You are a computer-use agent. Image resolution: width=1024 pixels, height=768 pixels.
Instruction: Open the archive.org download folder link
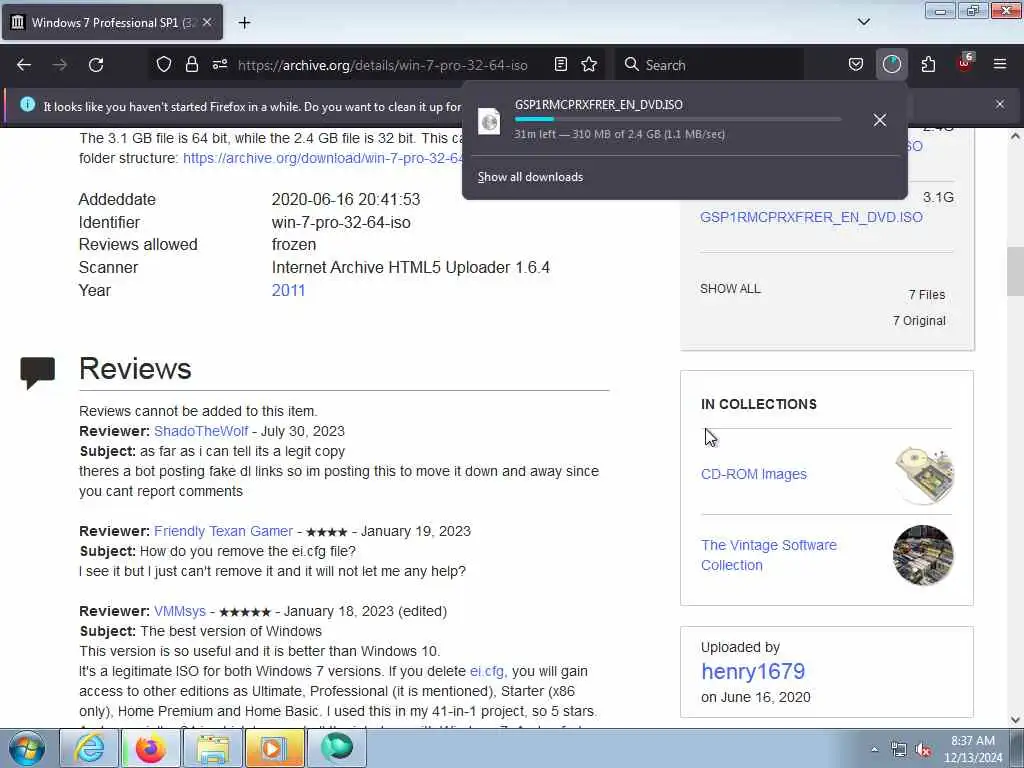coord(323,158)
